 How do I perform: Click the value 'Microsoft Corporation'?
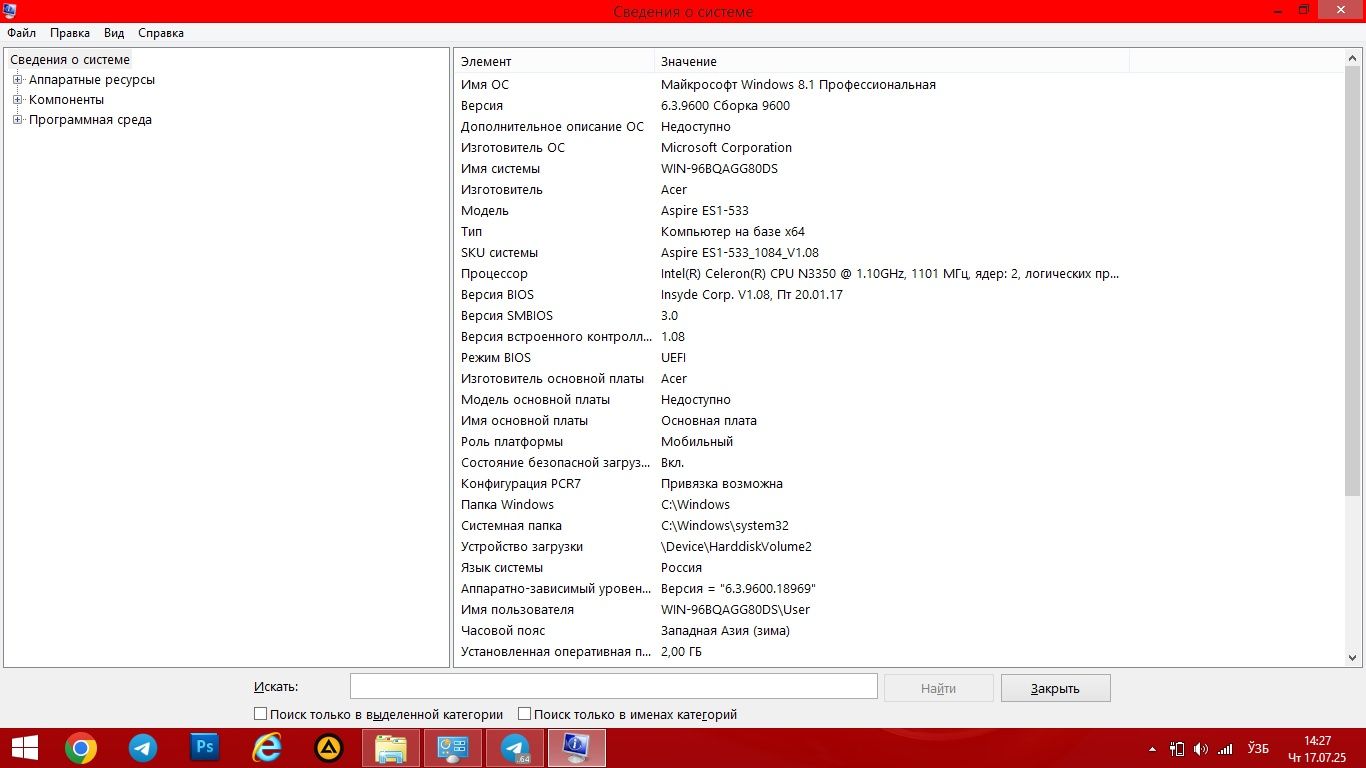click(726, 148)
